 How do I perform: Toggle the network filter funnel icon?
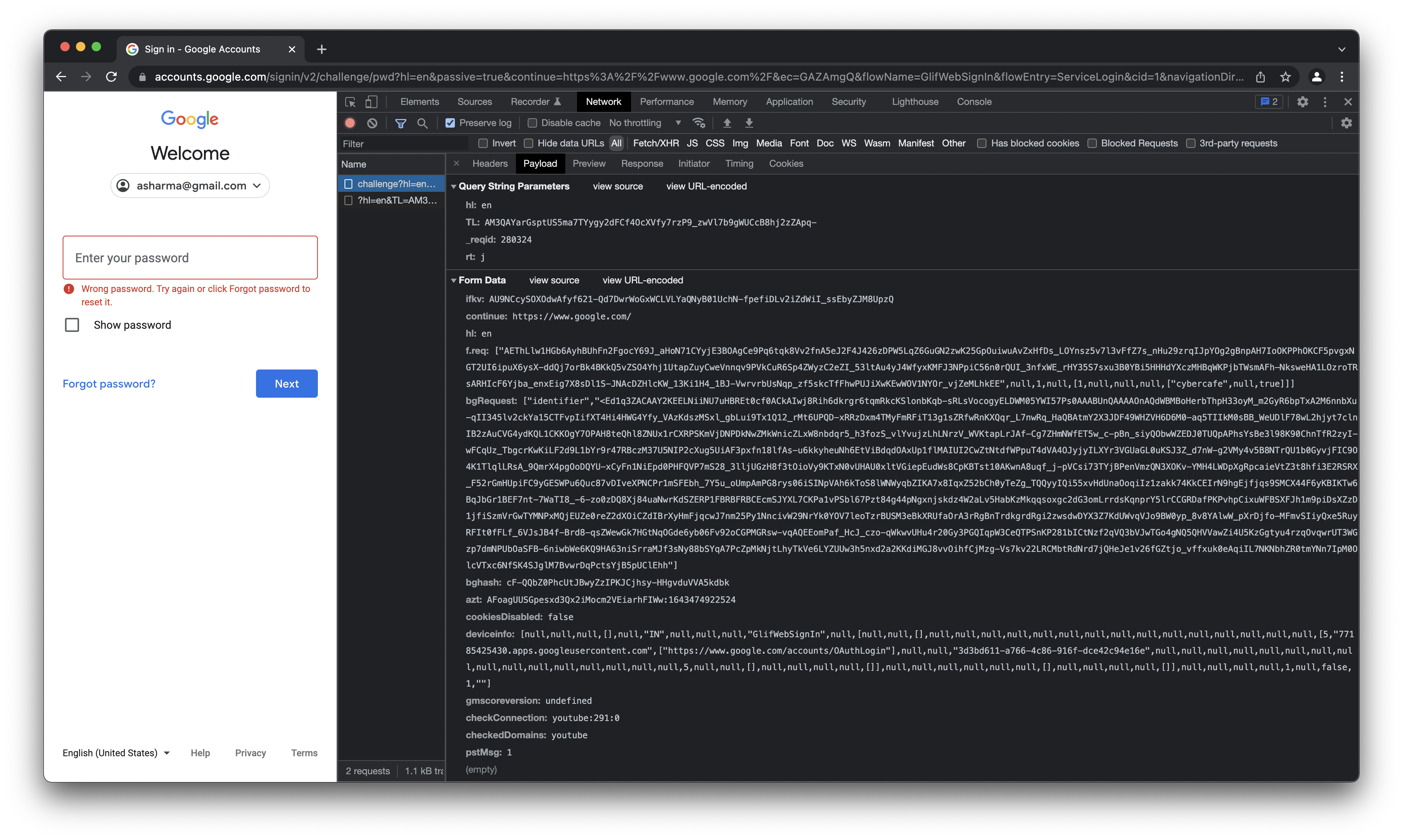(401, 123)
